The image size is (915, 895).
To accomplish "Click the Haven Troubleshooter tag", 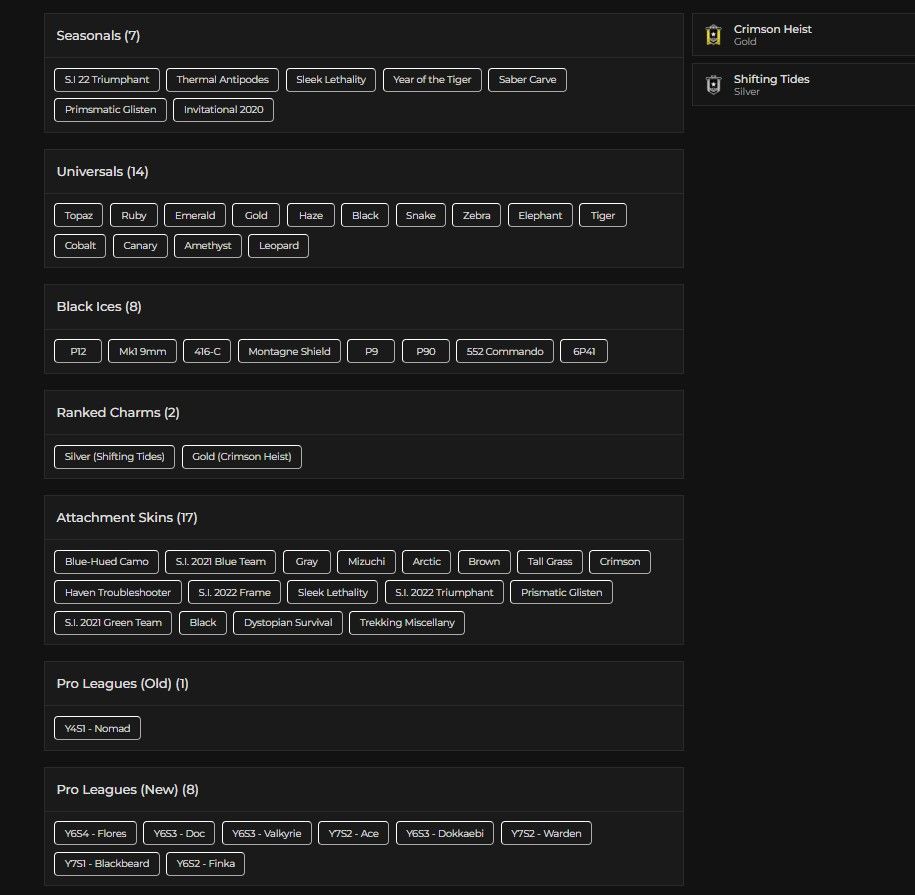I will 118,592.
